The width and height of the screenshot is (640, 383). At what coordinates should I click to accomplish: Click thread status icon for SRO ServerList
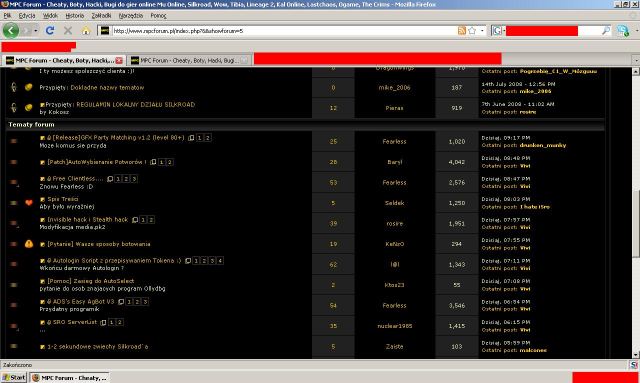[13, 326]
